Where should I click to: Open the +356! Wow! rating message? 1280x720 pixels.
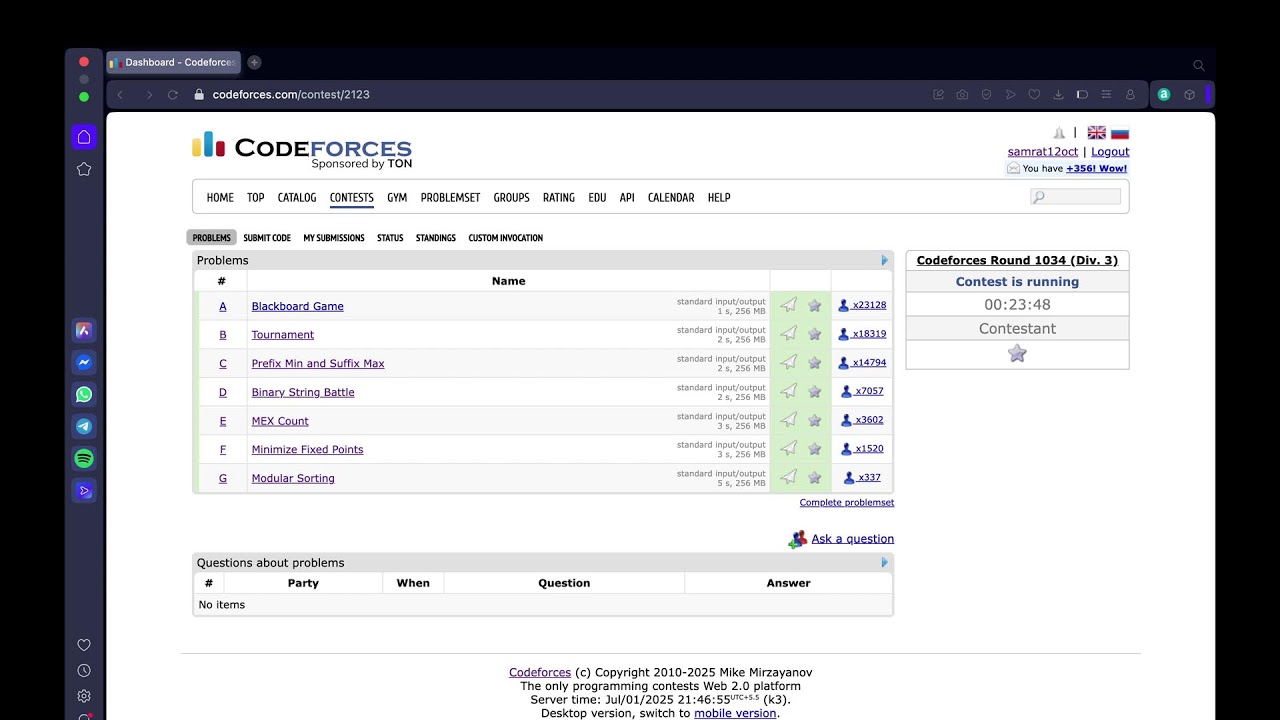pyautogui.click(x=1096, y=169)
